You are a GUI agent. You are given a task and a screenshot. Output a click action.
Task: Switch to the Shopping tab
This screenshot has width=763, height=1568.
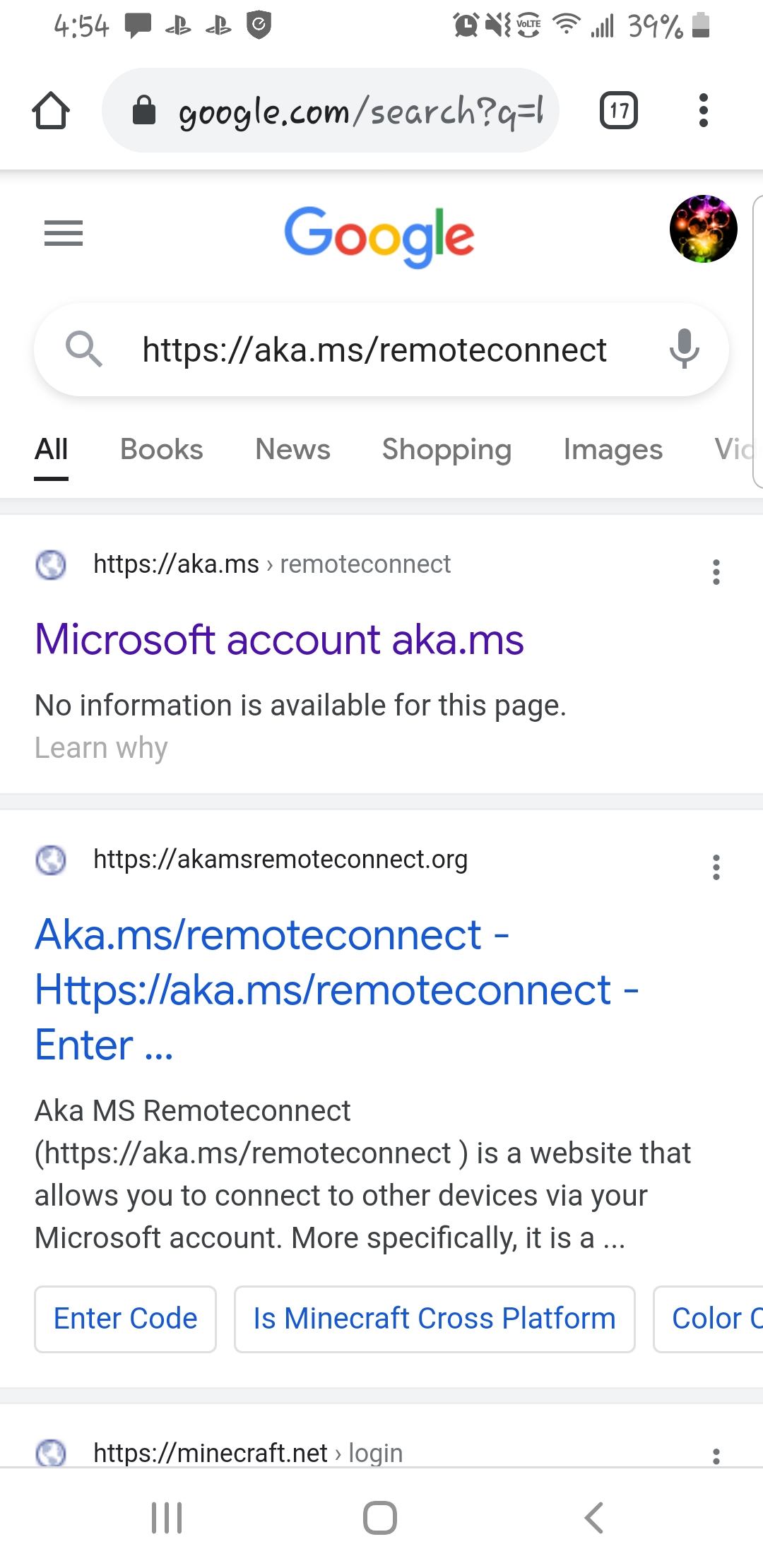coord(446,449)
